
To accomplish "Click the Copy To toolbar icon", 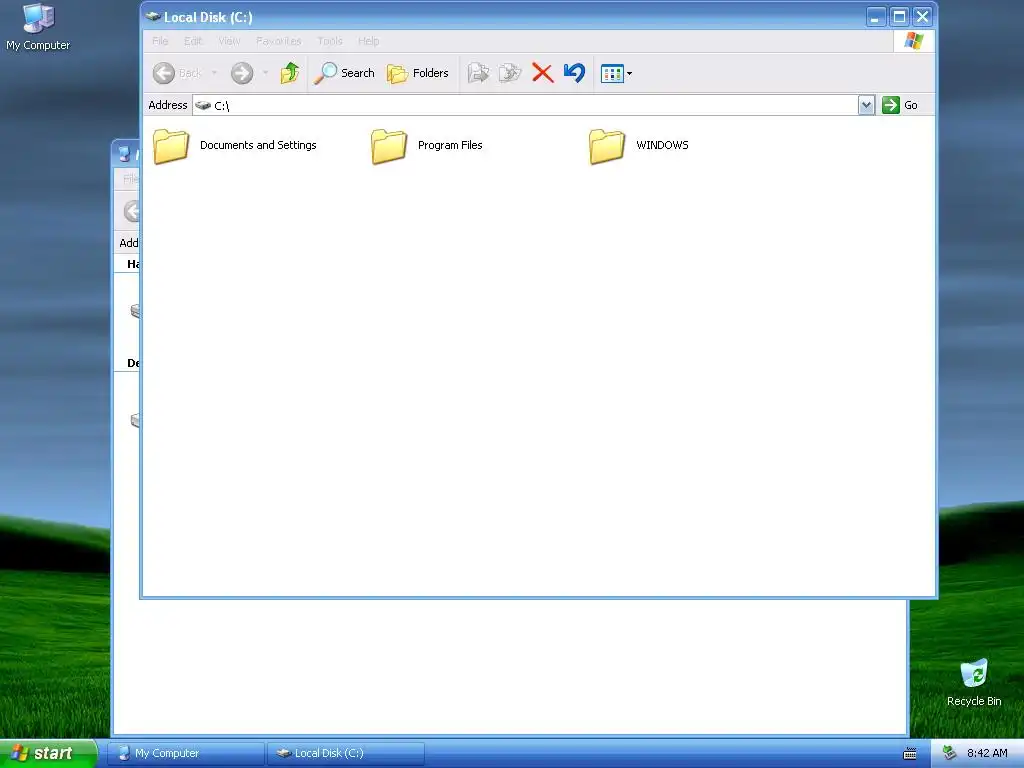I will [x=510, y=73].
